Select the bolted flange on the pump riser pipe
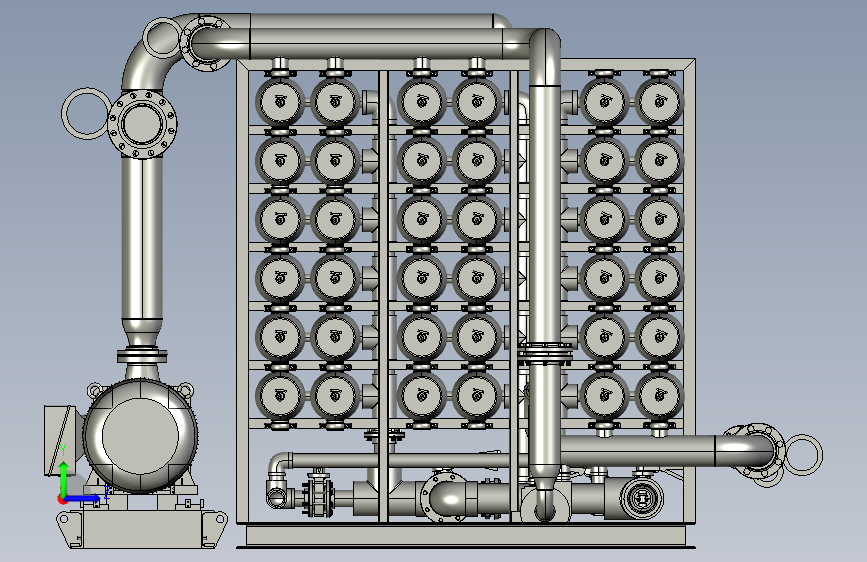 (142, 124)
